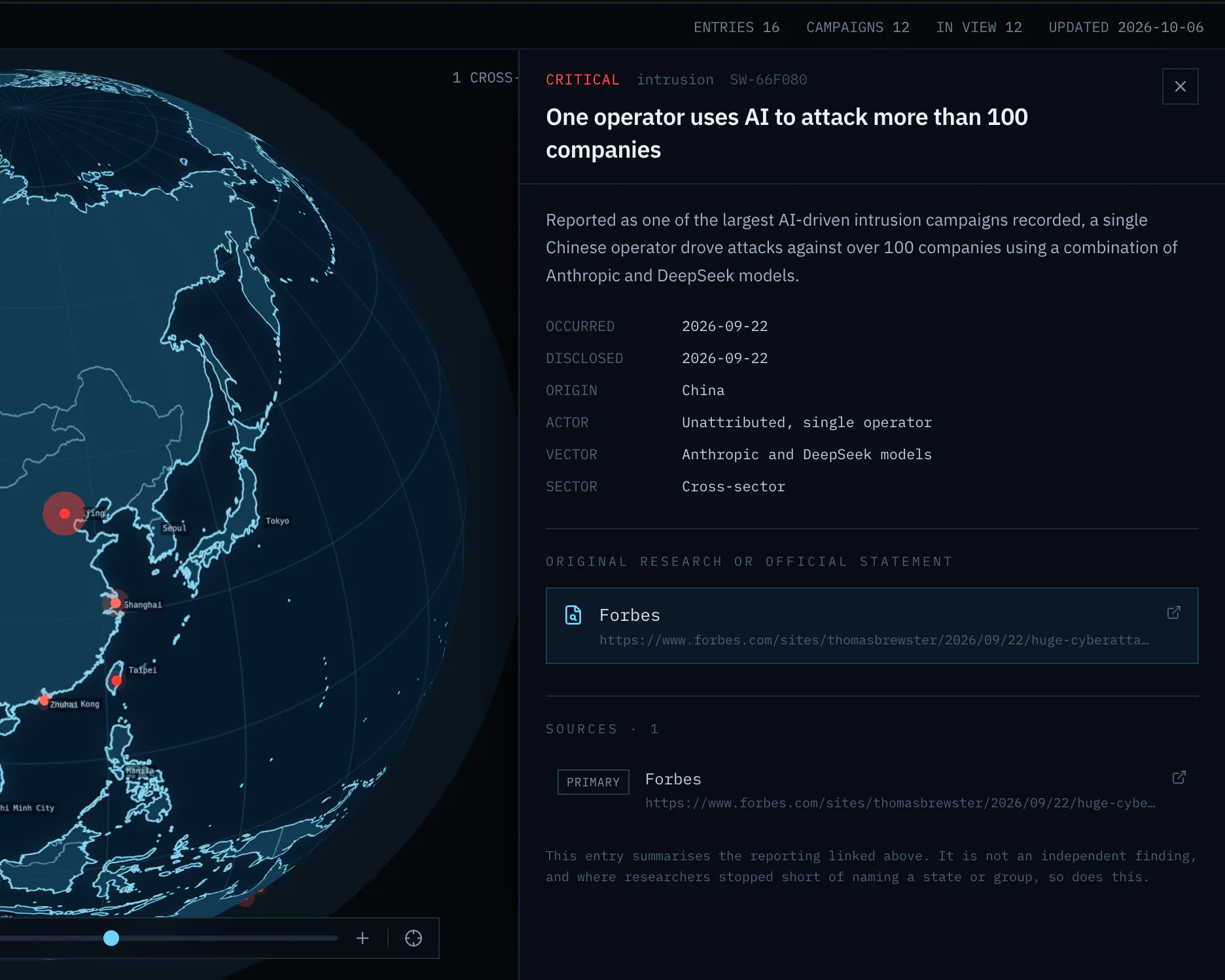The height and width of the screenshot is (980, 1225).
Task: Click the CAMPAIGNS 12 counter
Action: [858, 27]
